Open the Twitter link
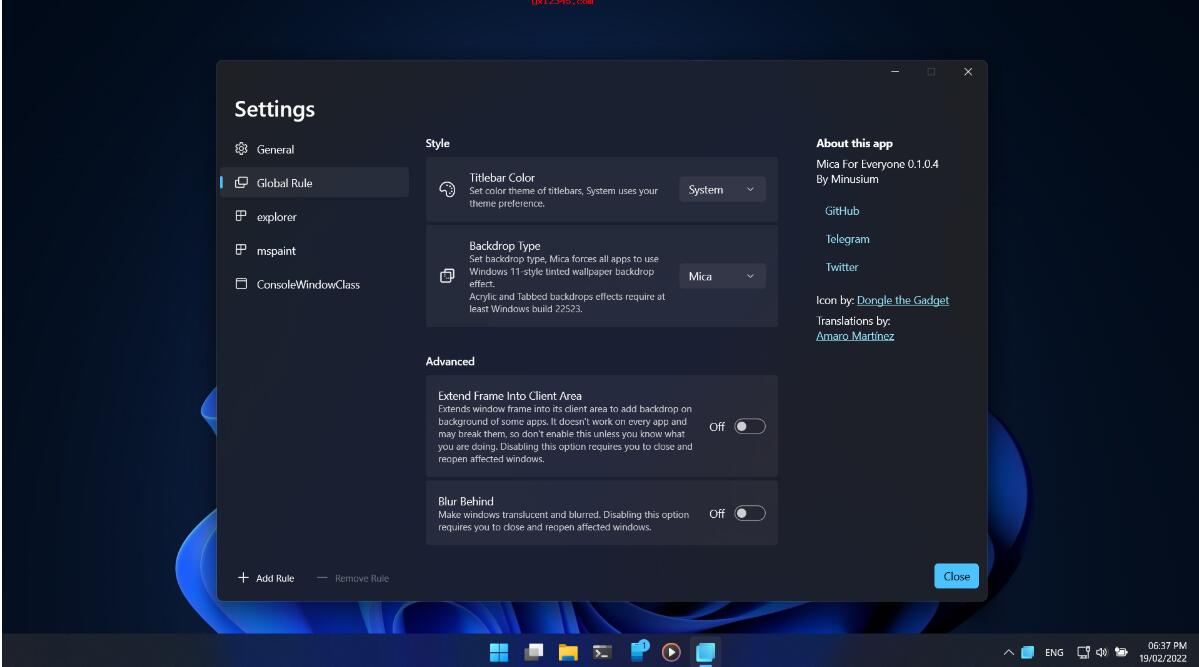The height and width of the screenshot is (667, 1199). click(x=842, y=267)
